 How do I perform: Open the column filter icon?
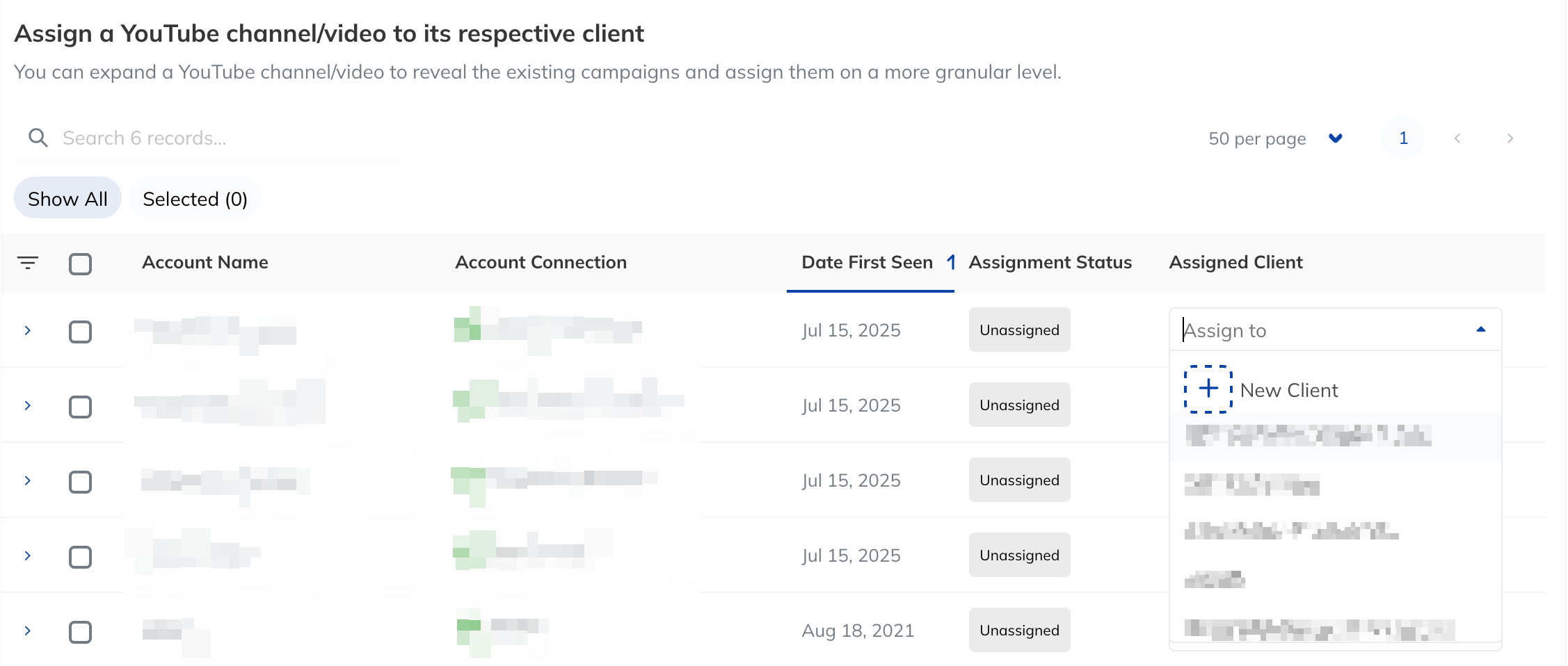point(28,263)
